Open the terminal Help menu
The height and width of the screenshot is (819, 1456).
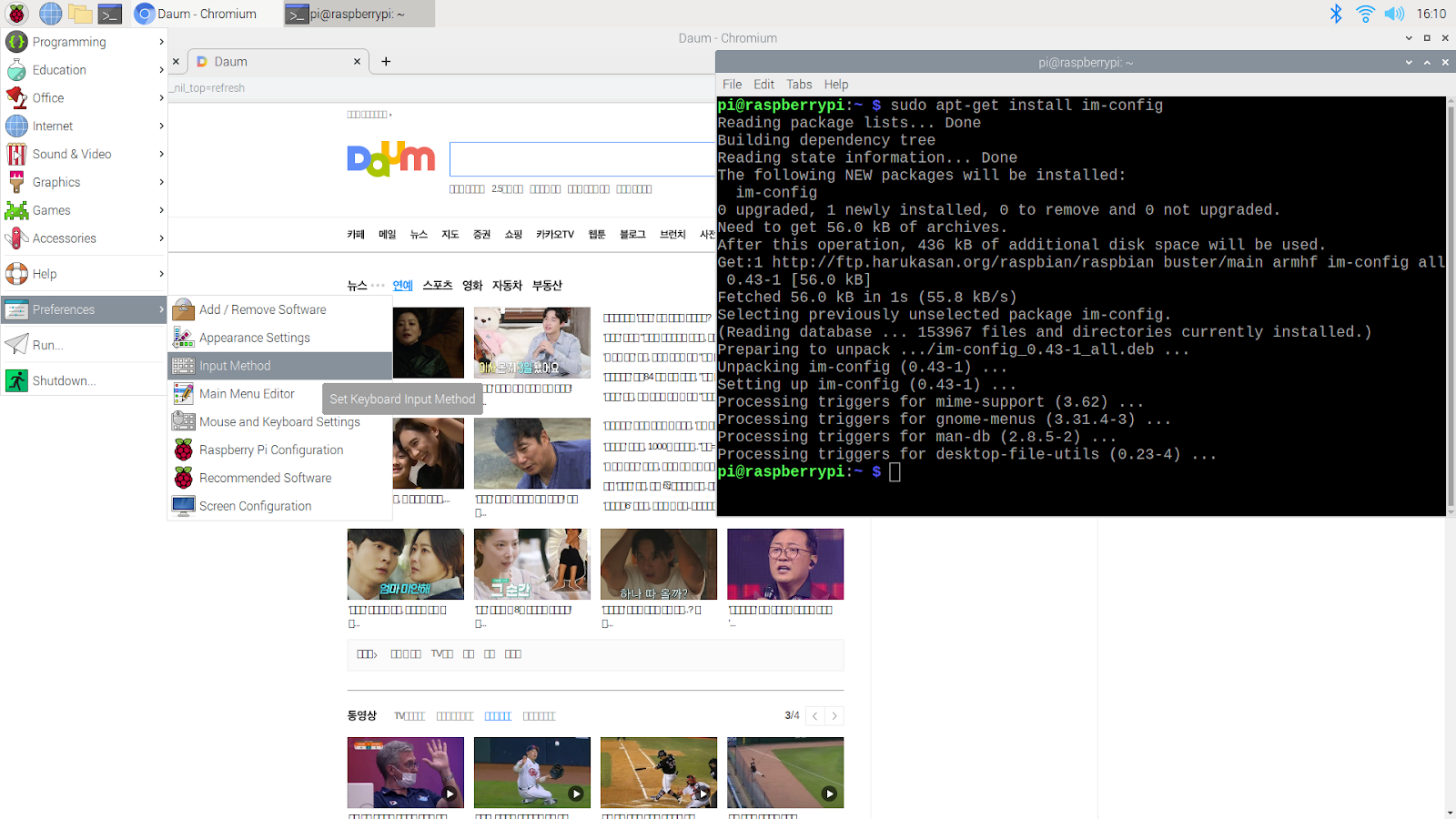pyautogui.click(x=836, y=85)
